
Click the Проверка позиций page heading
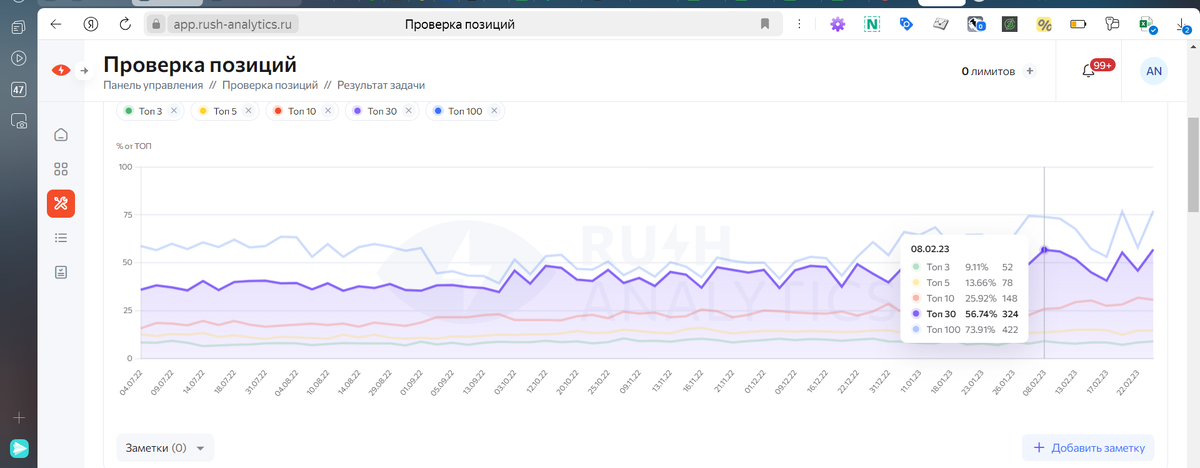pyautogui.click(x=200, y=64)
